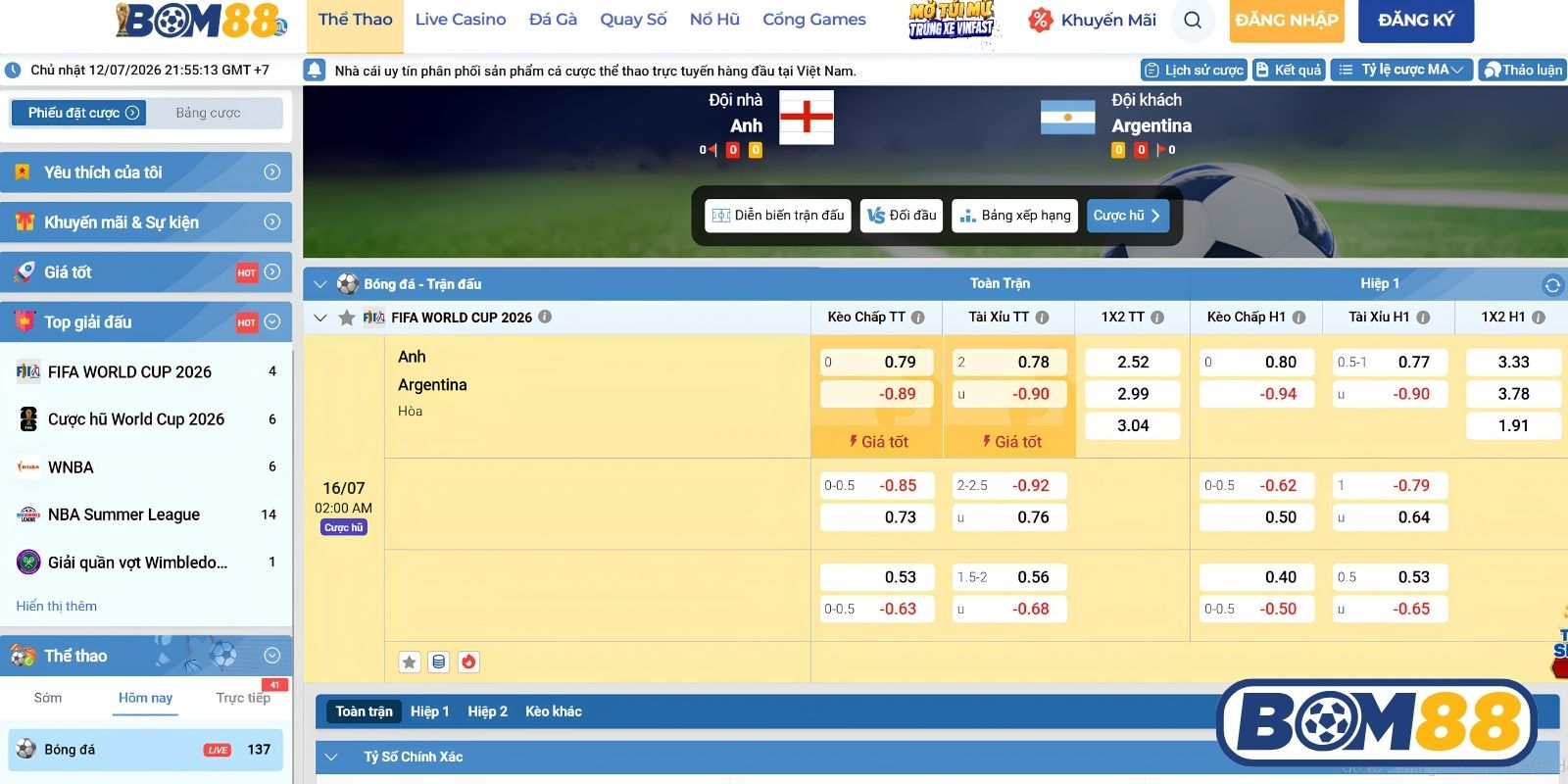
Task: Click the ĐĂNG NHẬP button
Action: pos(1287,21)
